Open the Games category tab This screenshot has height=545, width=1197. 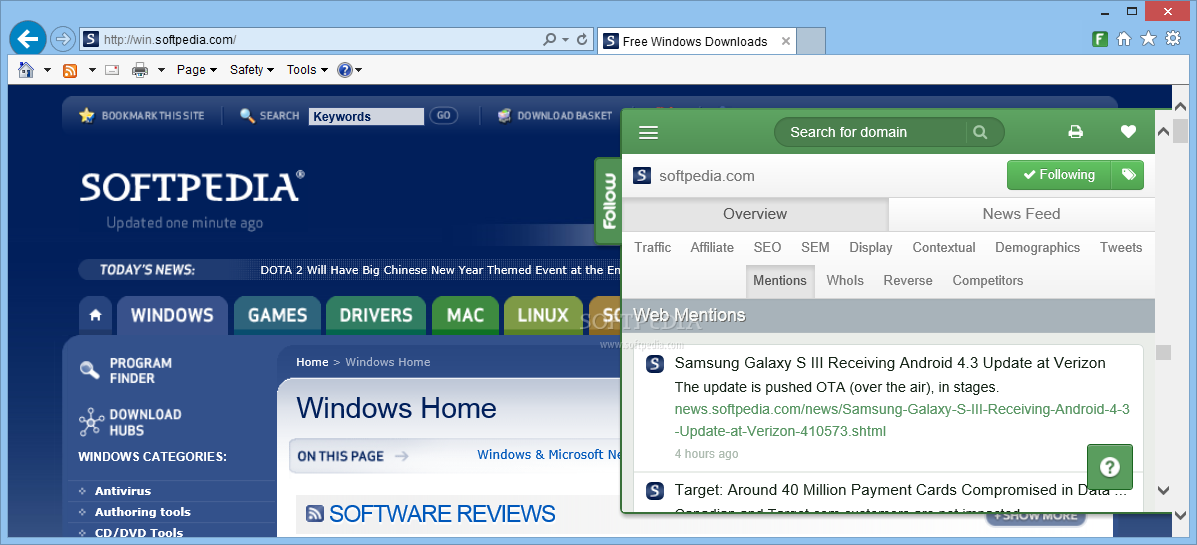click(278, 315)
